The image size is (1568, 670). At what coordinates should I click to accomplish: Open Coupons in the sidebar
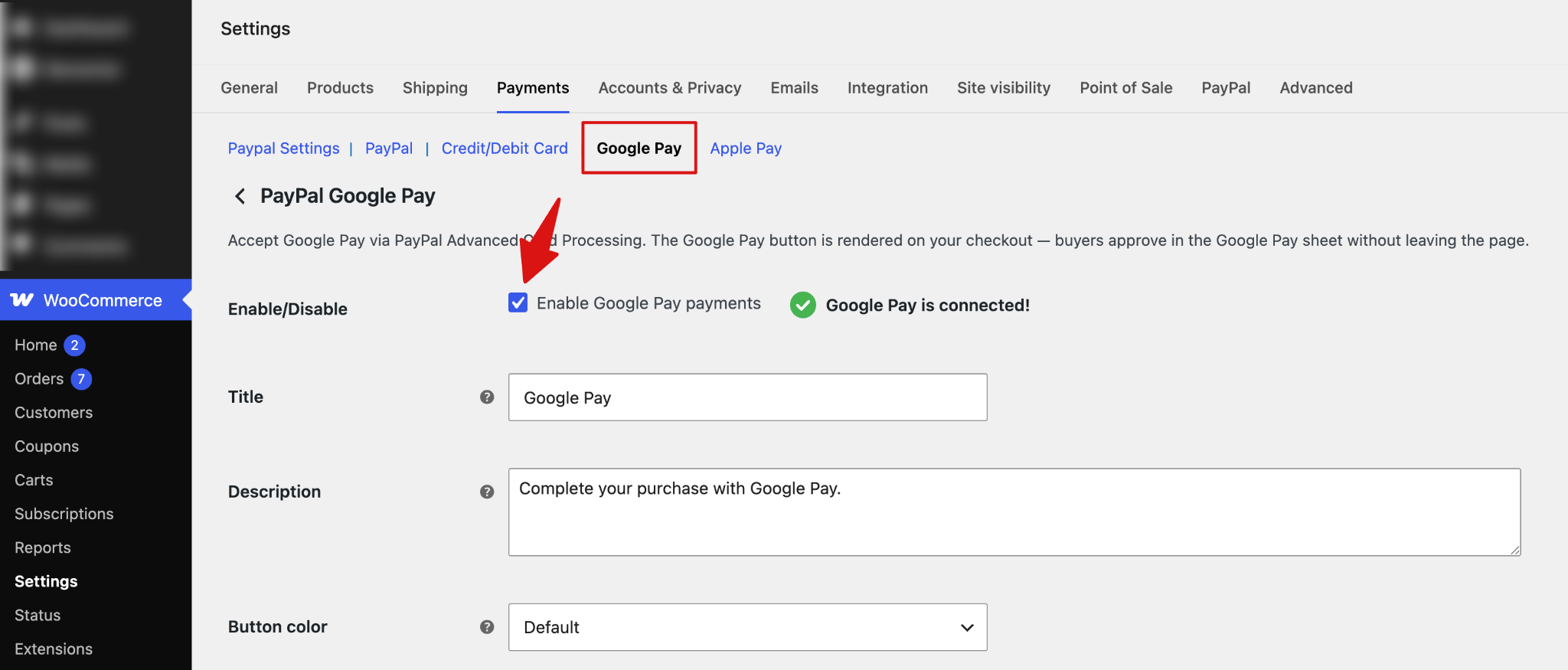[47, 446]
